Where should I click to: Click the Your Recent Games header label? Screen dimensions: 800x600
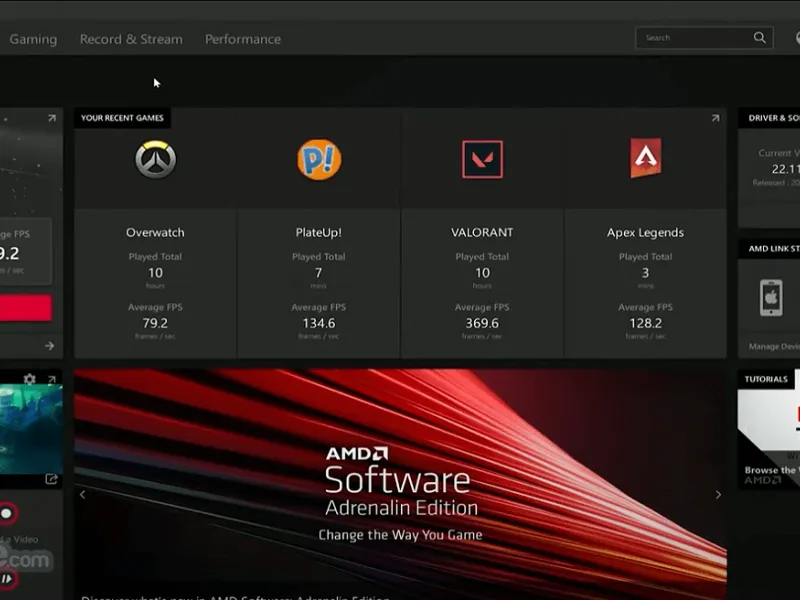pyautogui.click(x=122, y=118)
